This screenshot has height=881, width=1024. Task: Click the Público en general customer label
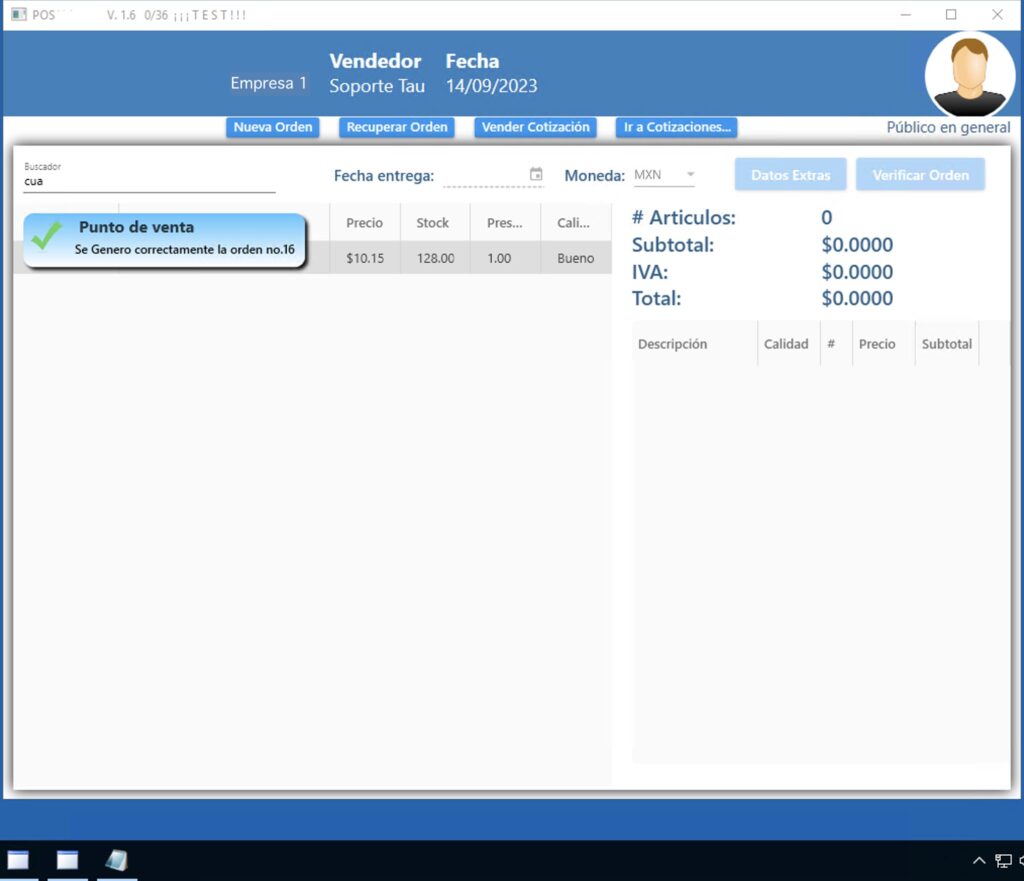tap(948, 128)
